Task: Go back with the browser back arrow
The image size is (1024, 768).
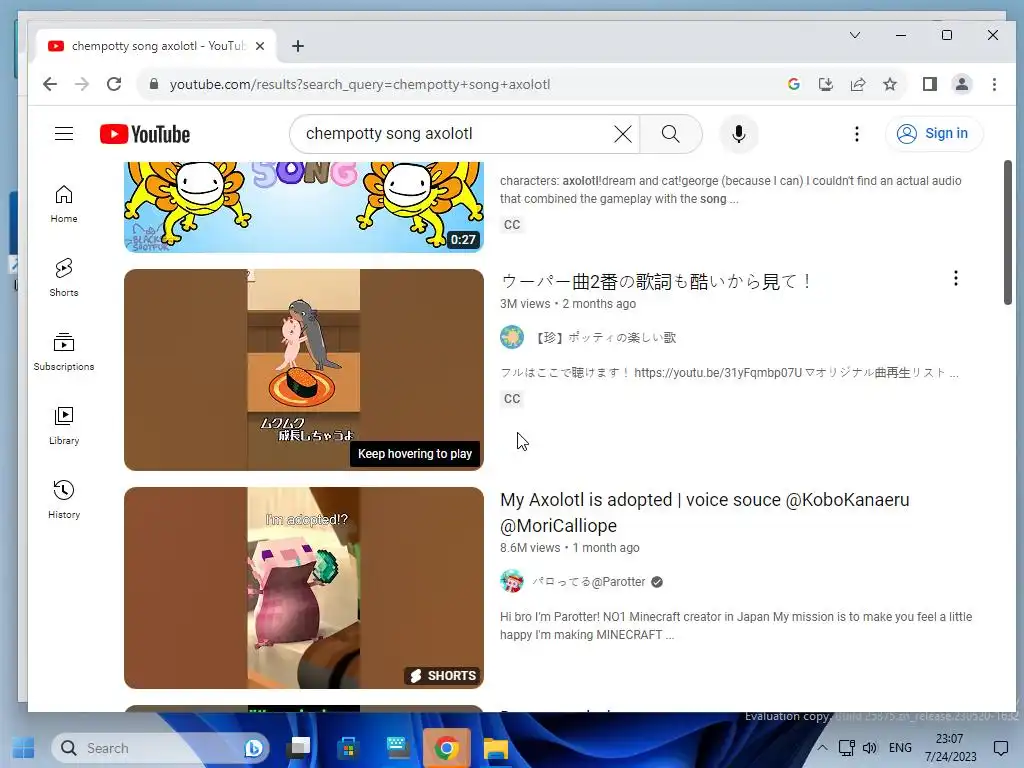Action: click(x=50, y=84)
